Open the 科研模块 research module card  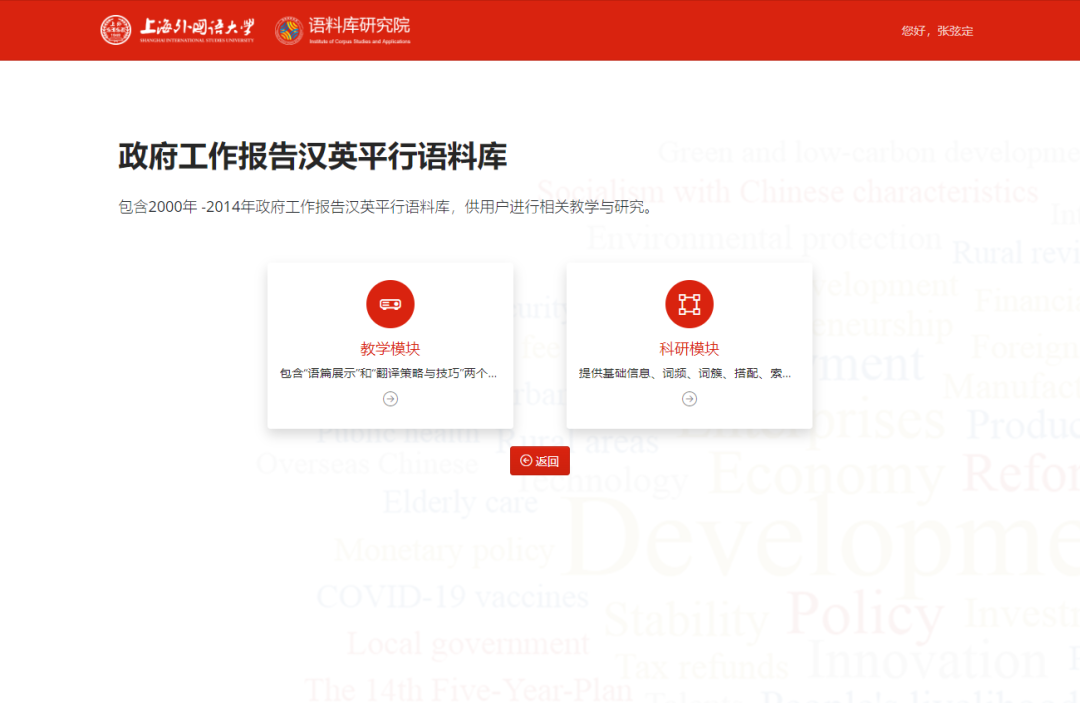click(x=689, y=345)
